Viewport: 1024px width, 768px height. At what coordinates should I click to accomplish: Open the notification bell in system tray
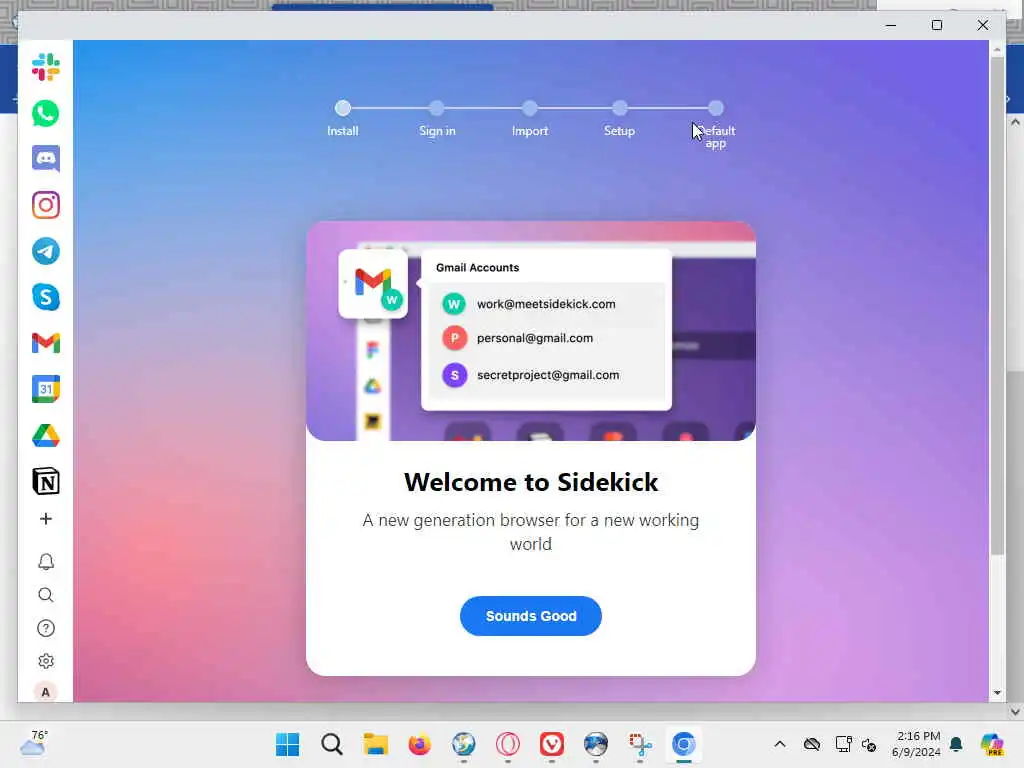tap(956, 744)
